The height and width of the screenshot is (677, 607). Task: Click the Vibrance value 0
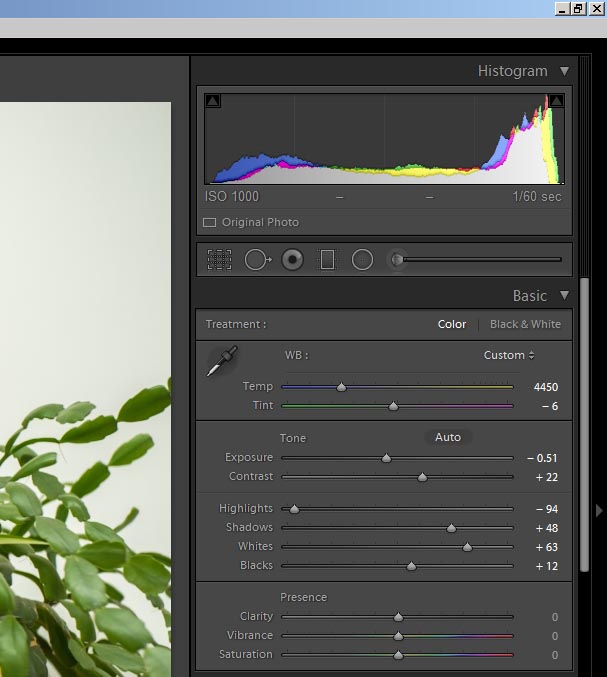555,636
